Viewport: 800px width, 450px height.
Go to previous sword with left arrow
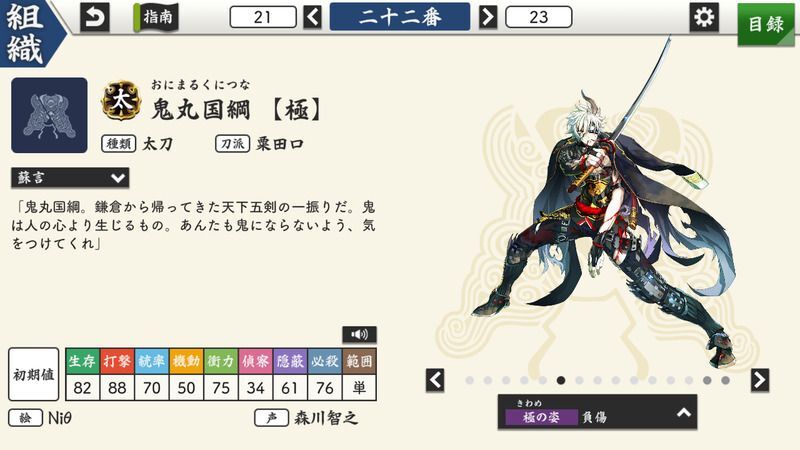(313, 17)
